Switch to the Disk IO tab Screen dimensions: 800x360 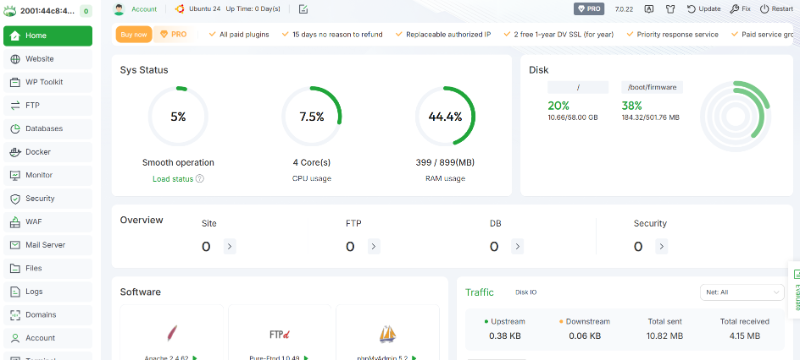point(526,292)
